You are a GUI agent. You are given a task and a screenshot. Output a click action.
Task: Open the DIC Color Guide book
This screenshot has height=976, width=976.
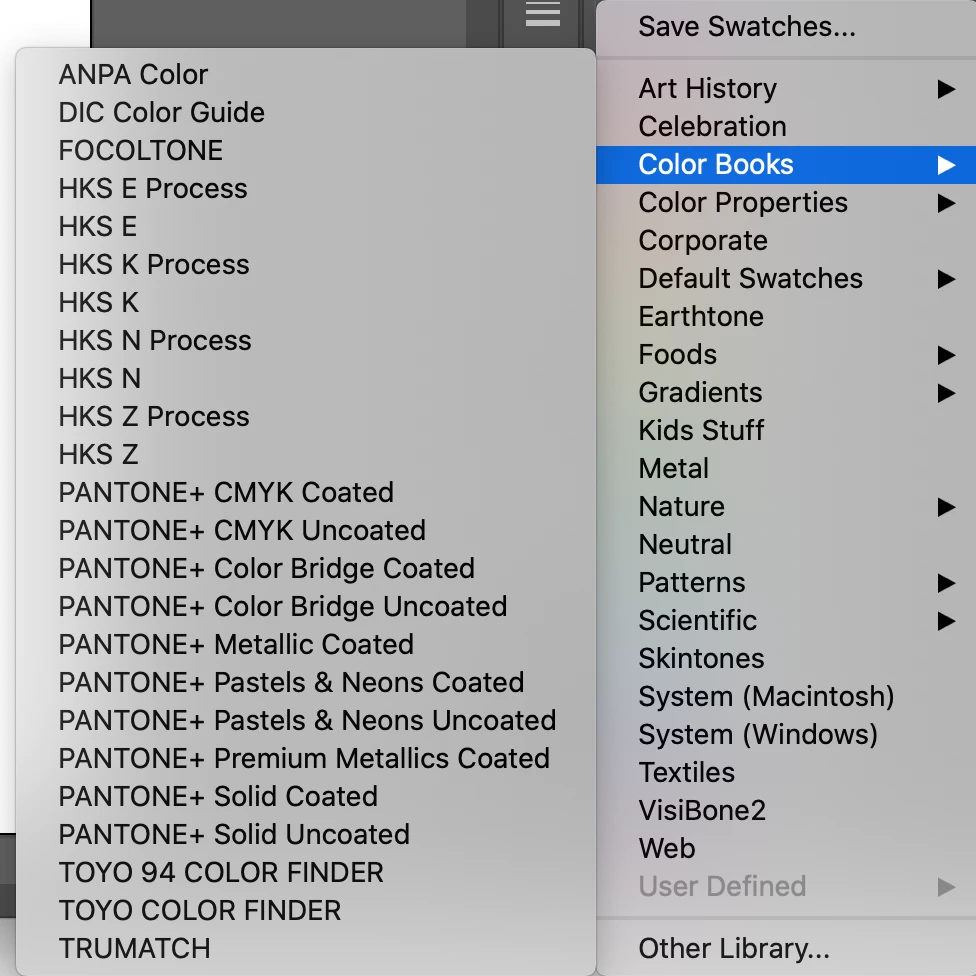tap(306, 113)
